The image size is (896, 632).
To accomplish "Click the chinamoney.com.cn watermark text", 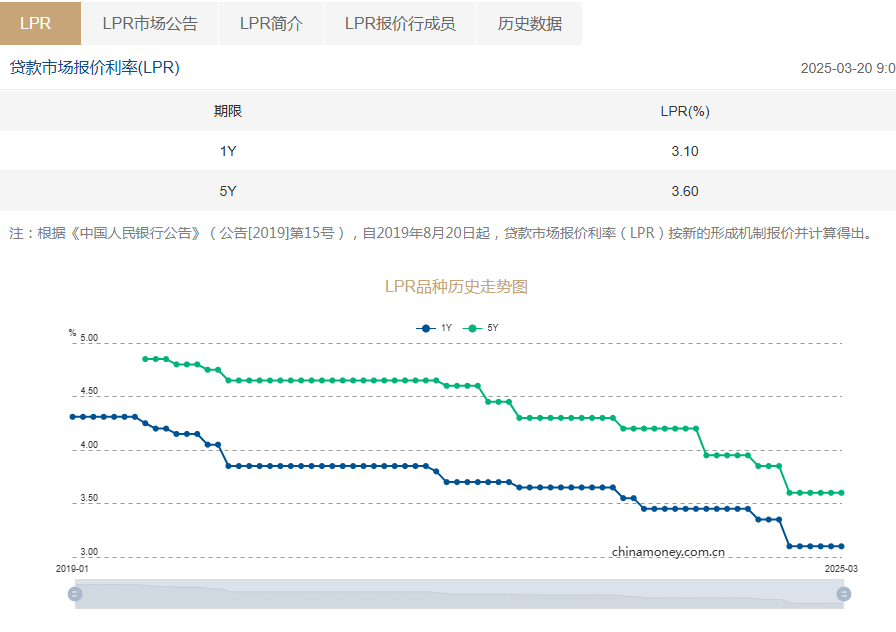I will (x=668, y=551).
